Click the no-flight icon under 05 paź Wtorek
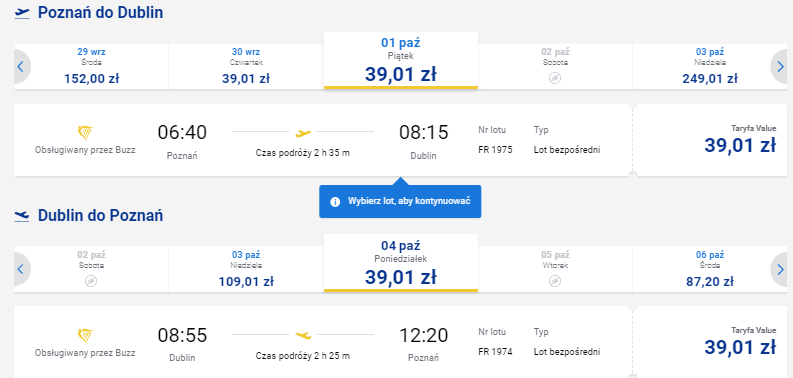This screenshot has height=378, width=793. (x=555, y=281)
